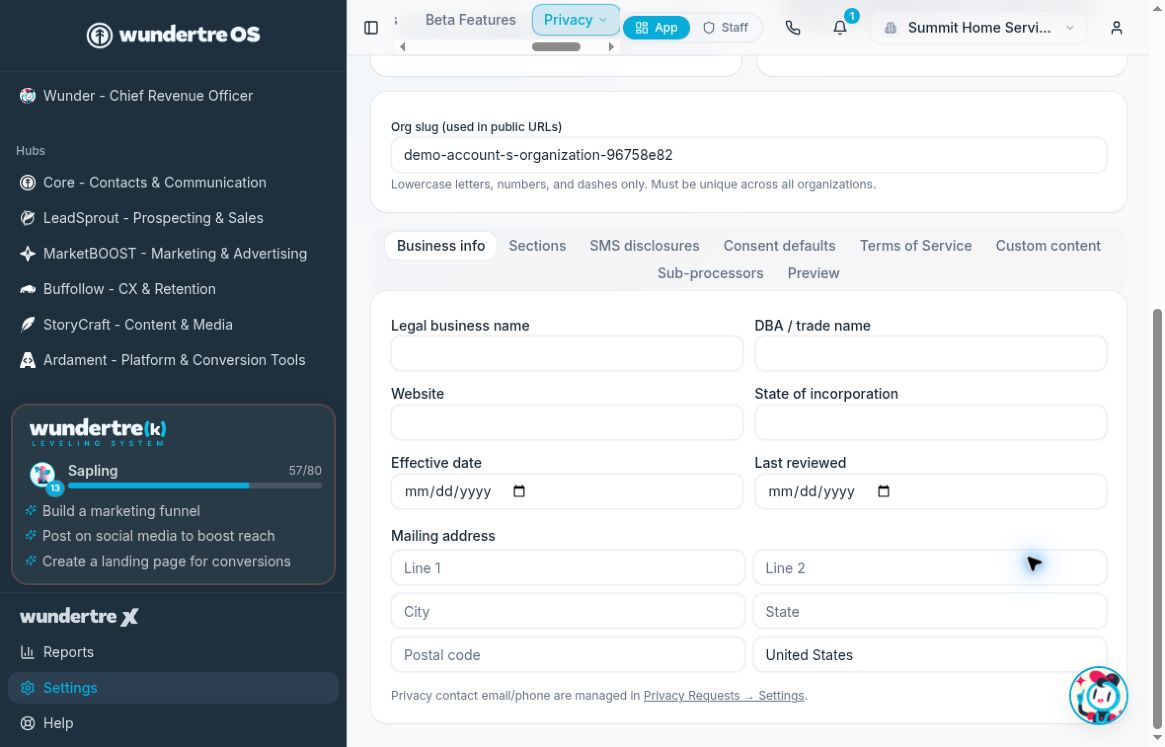Click the Sapling level progress bar
The image size is (1165, 747).
(x=195, y=486)
